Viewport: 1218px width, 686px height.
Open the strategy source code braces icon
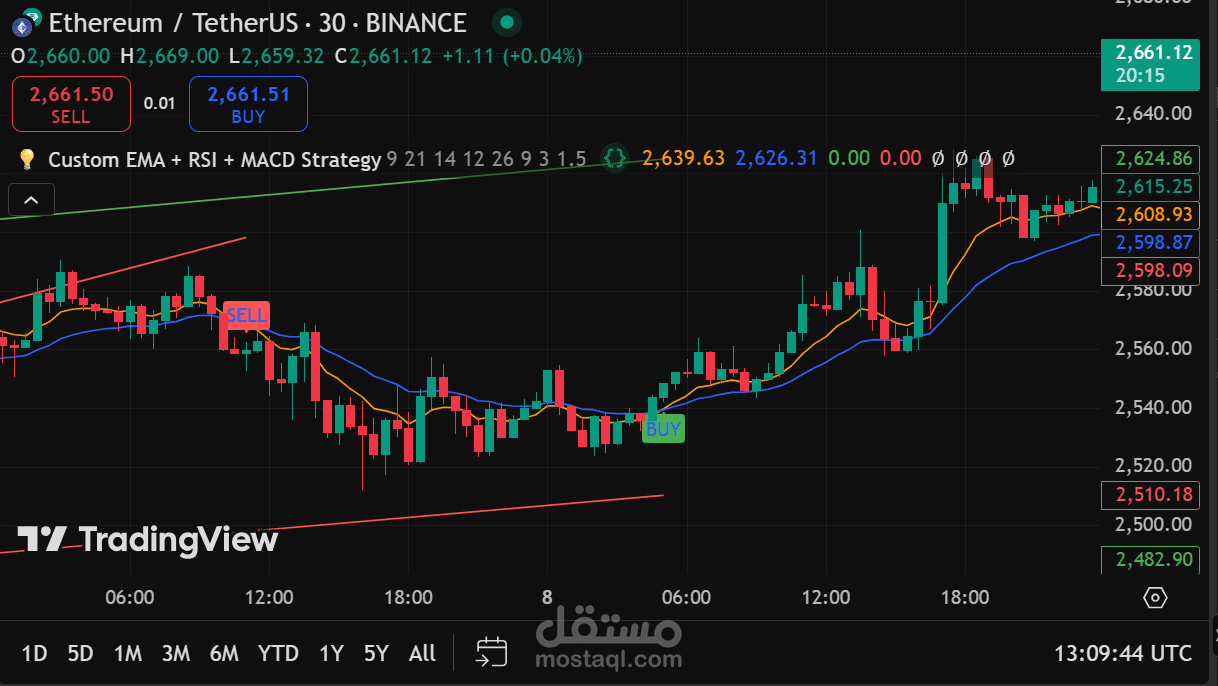coord(614,158)
